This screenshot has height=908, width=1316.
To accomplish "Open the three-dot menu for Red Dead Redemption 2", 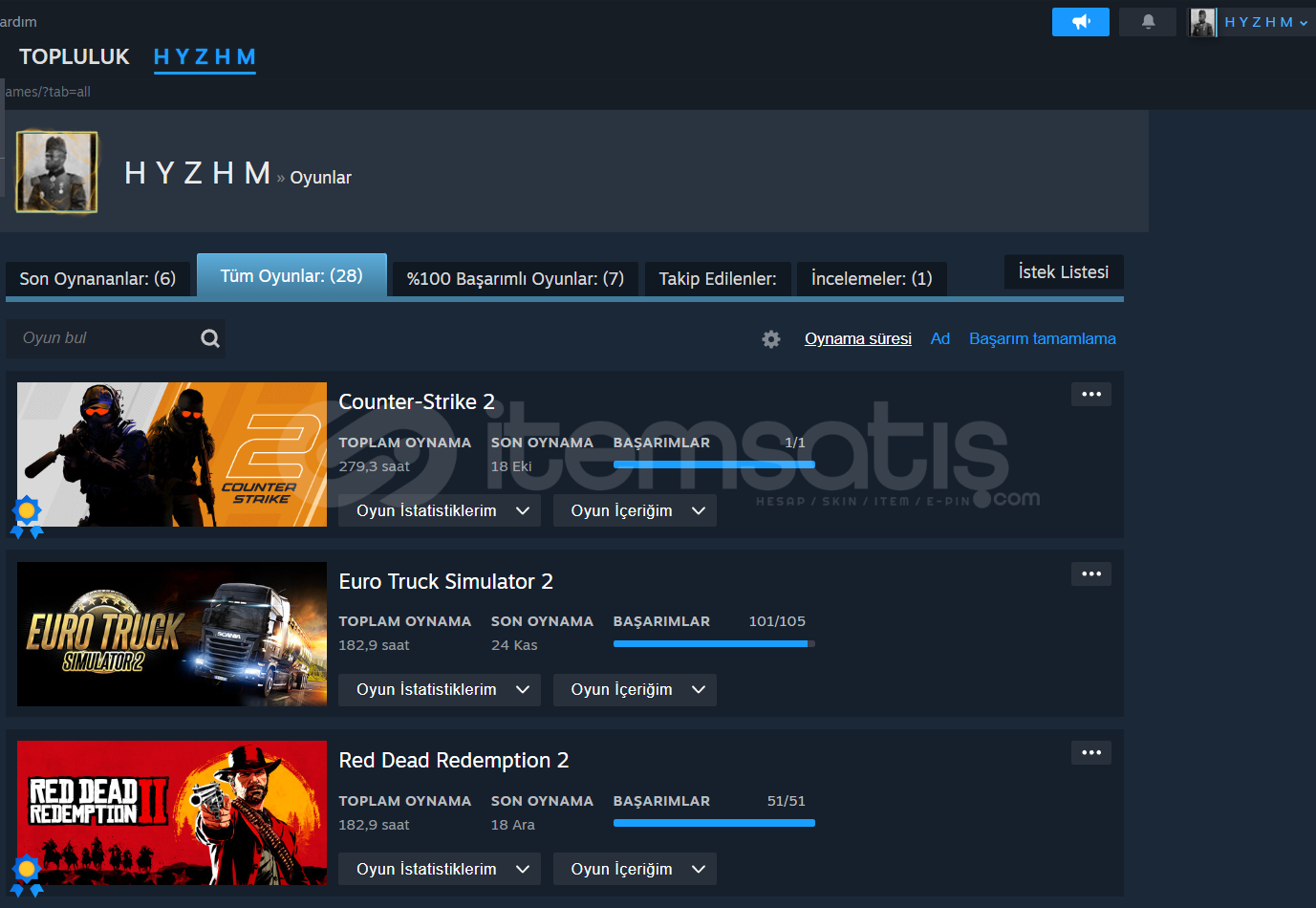I will (1091, 753).
